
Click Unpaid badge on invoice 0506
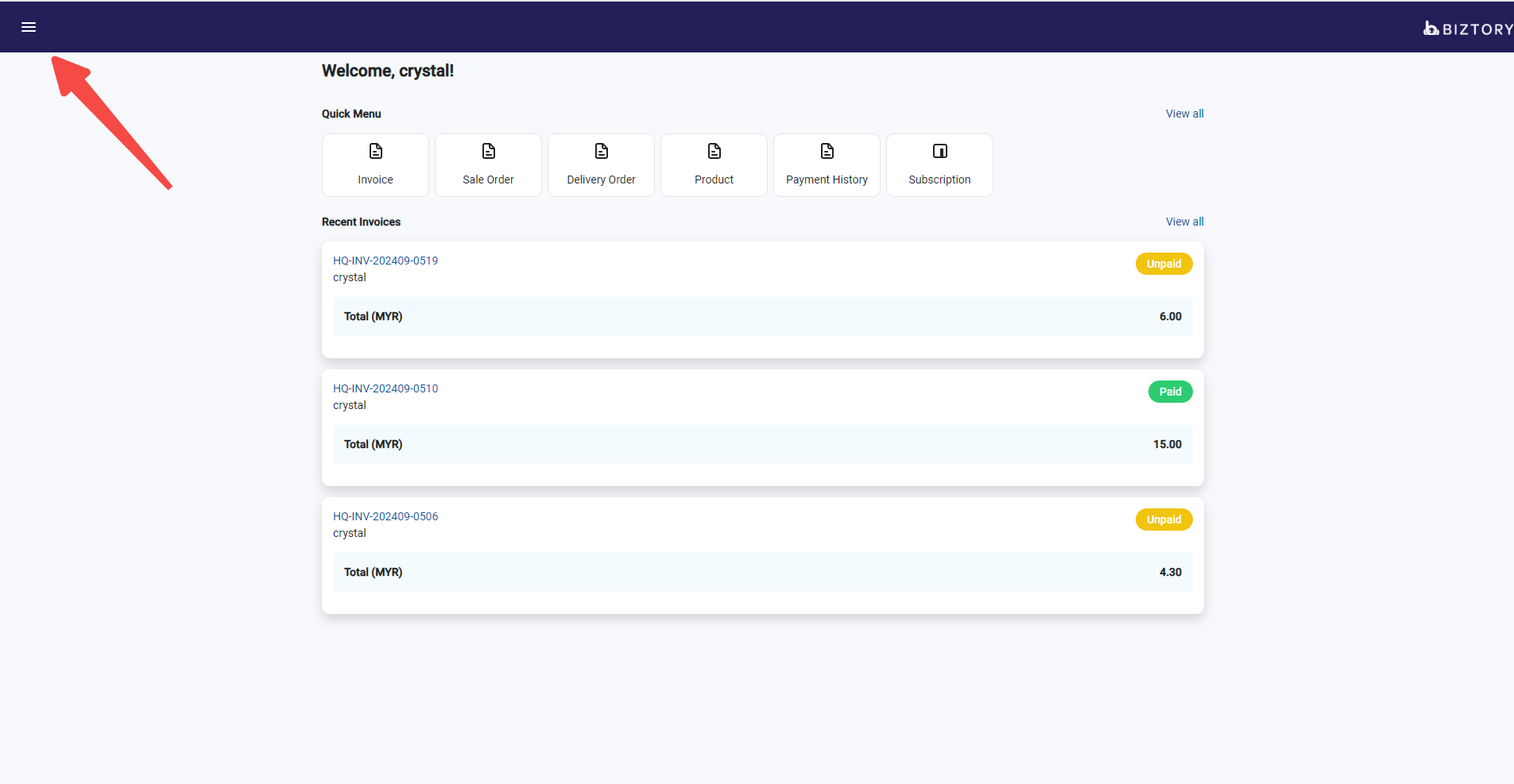coord(1164,519)
